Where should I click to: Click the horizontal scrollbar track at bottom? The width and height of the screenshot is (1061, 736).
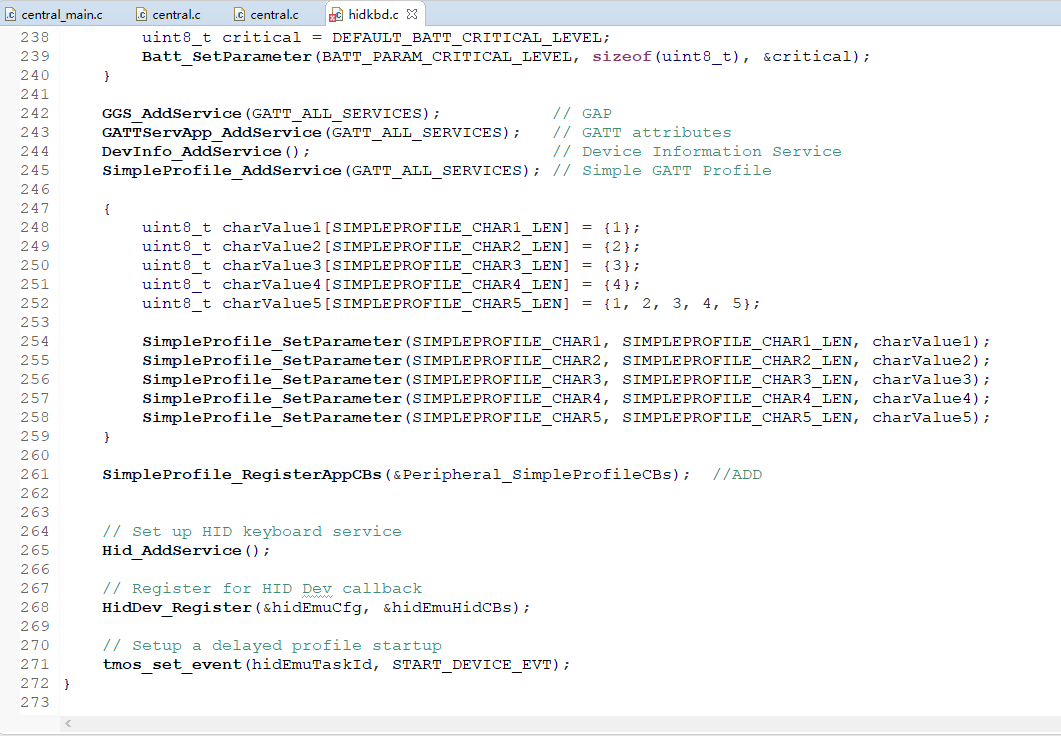coord(560,723)
